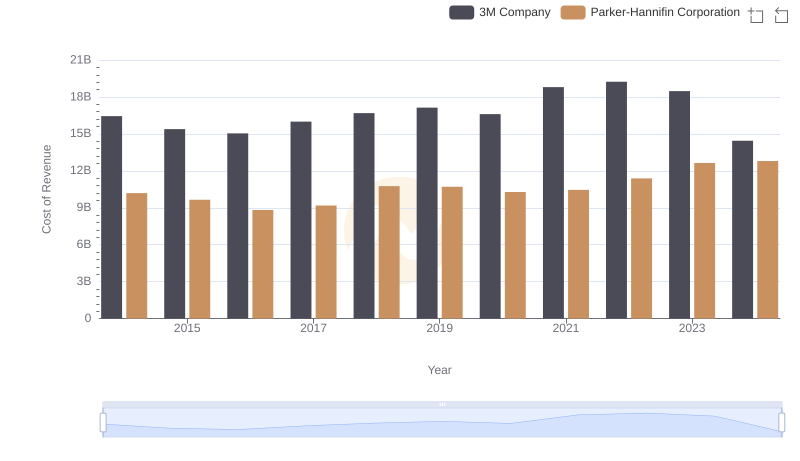Toggle Parker-Hannifin Corporation series in legend
Viewport: 800px width, 461px height.
click(650, 12)
